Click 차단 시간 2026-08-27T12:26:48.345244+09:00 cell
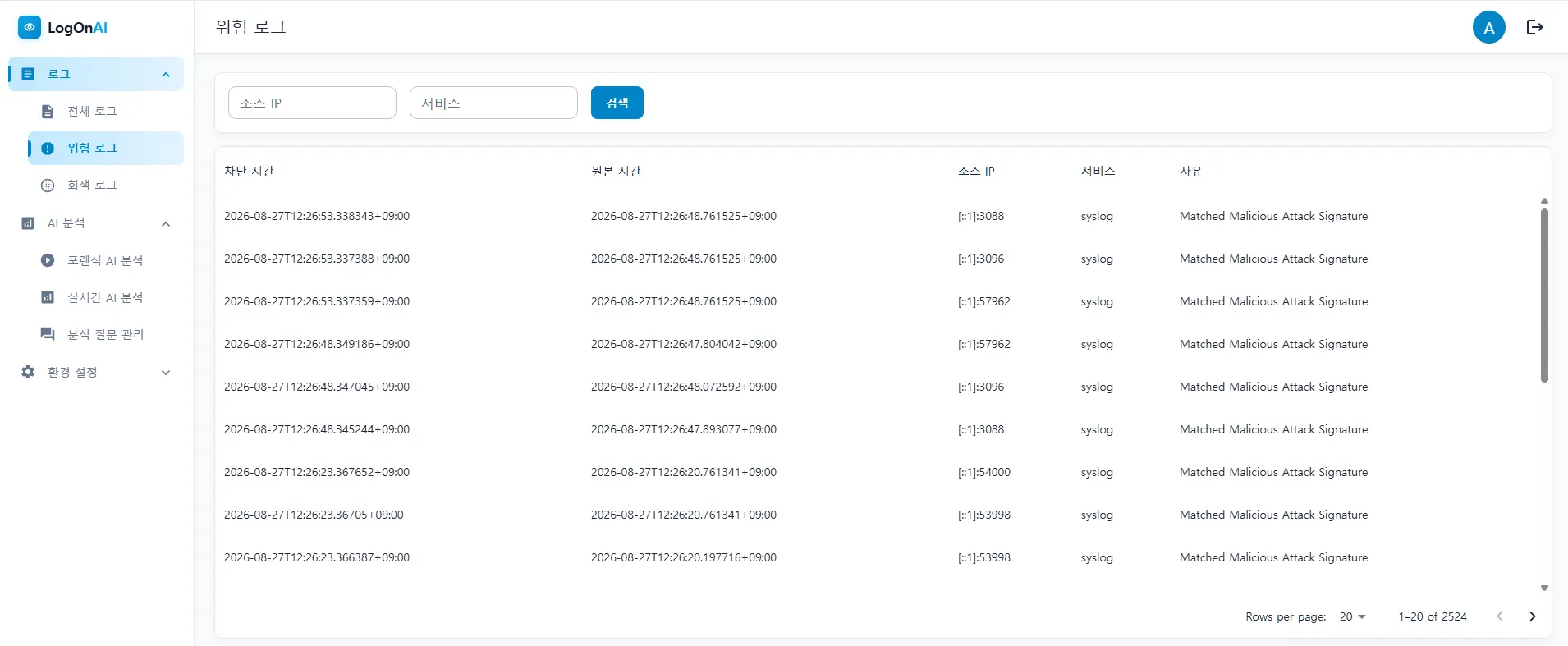The height and width of the screenshot is (646, 1568). (x=317, y=429)
